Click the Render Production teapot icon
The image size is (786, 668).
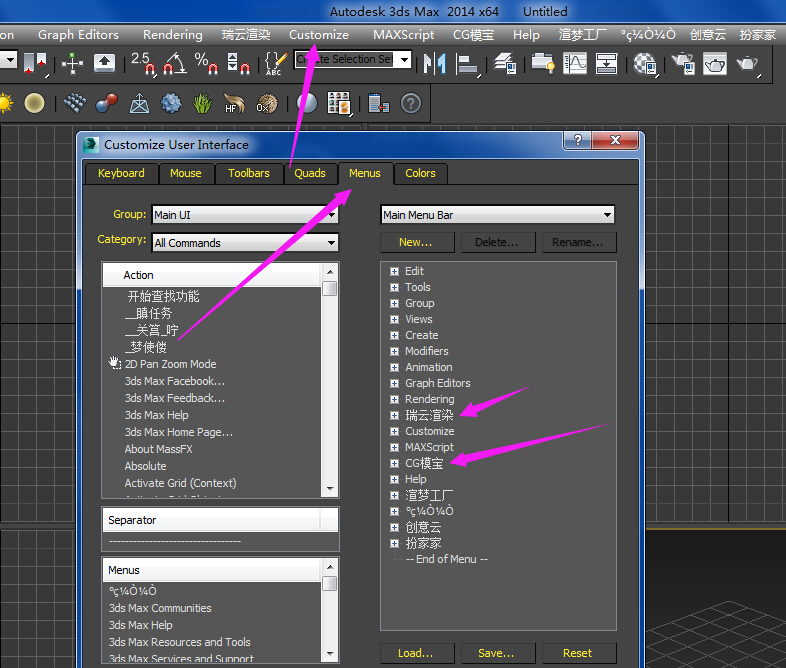tap(748, 64)
